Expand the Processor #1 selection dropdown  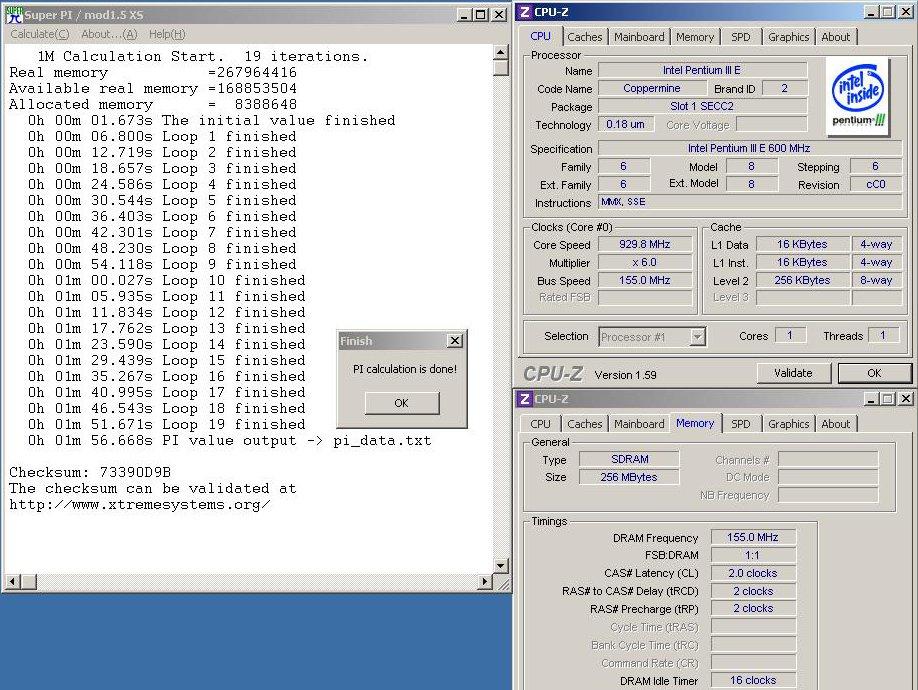(697, 337)
